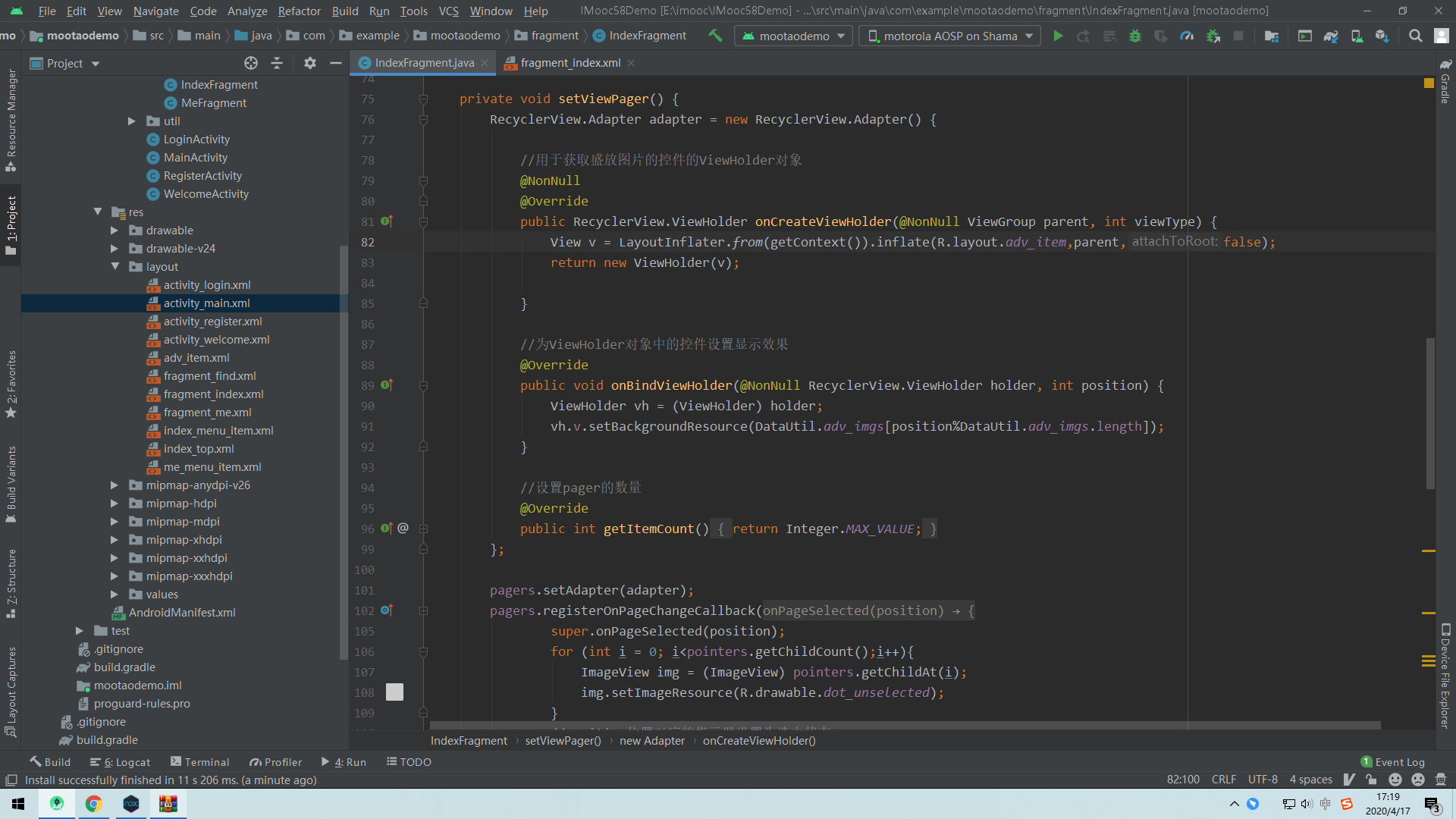1456x819 pixels.
Task: Toggle the Build Variants tool window
Action: (x=11, y=484)
